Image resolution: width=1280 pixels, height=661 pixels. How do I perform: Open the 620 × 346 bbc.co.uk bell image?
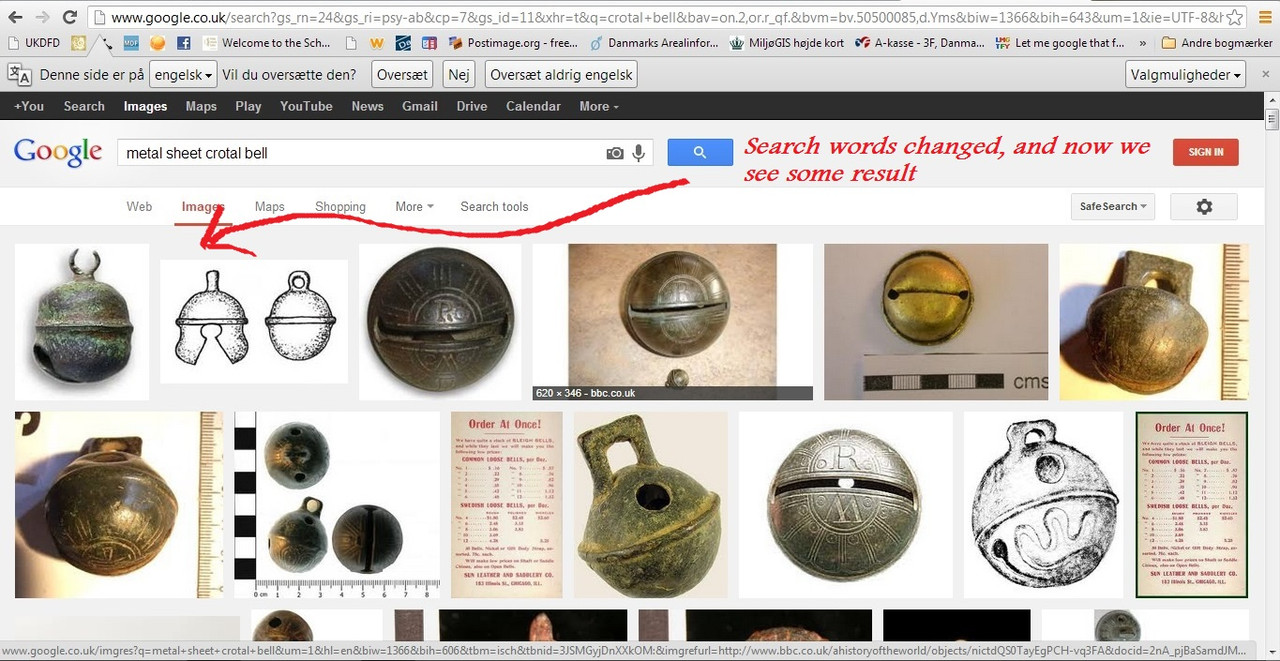point(672,322)
